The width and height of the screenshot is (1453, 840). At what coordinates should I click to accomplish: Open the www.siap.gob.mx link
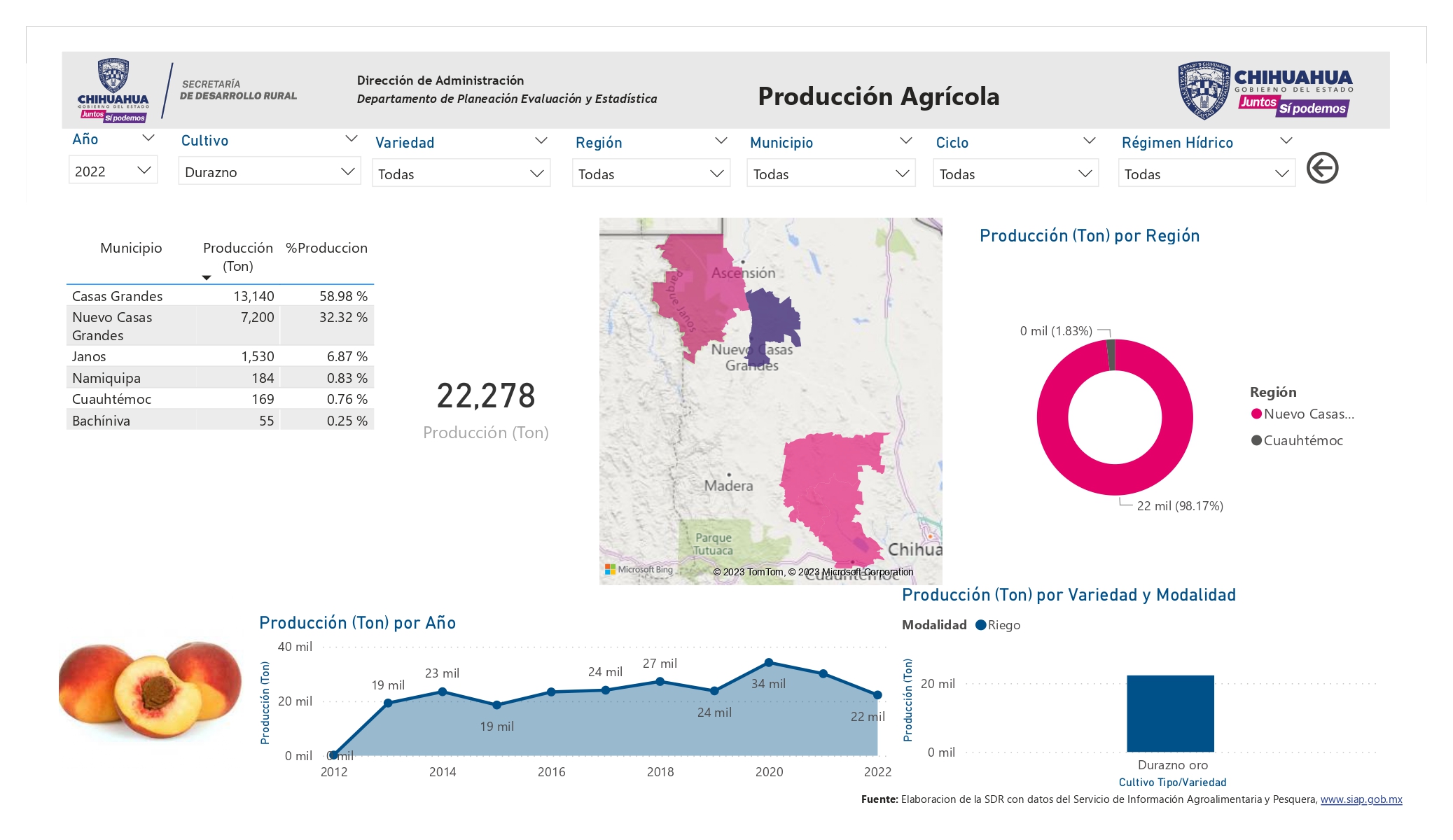1361,799
